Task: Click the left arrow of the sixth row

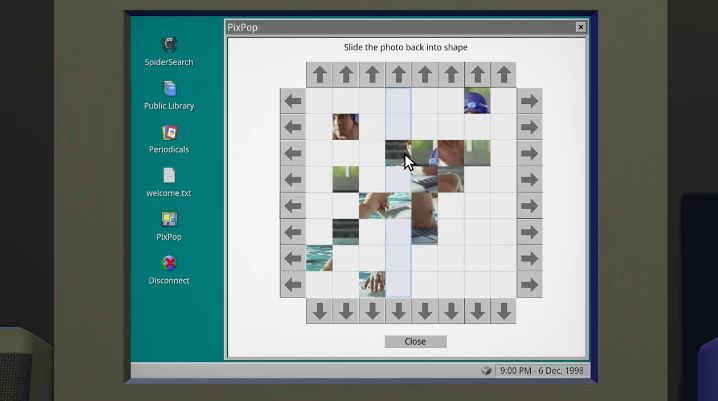Action: [x=293, y=232]
